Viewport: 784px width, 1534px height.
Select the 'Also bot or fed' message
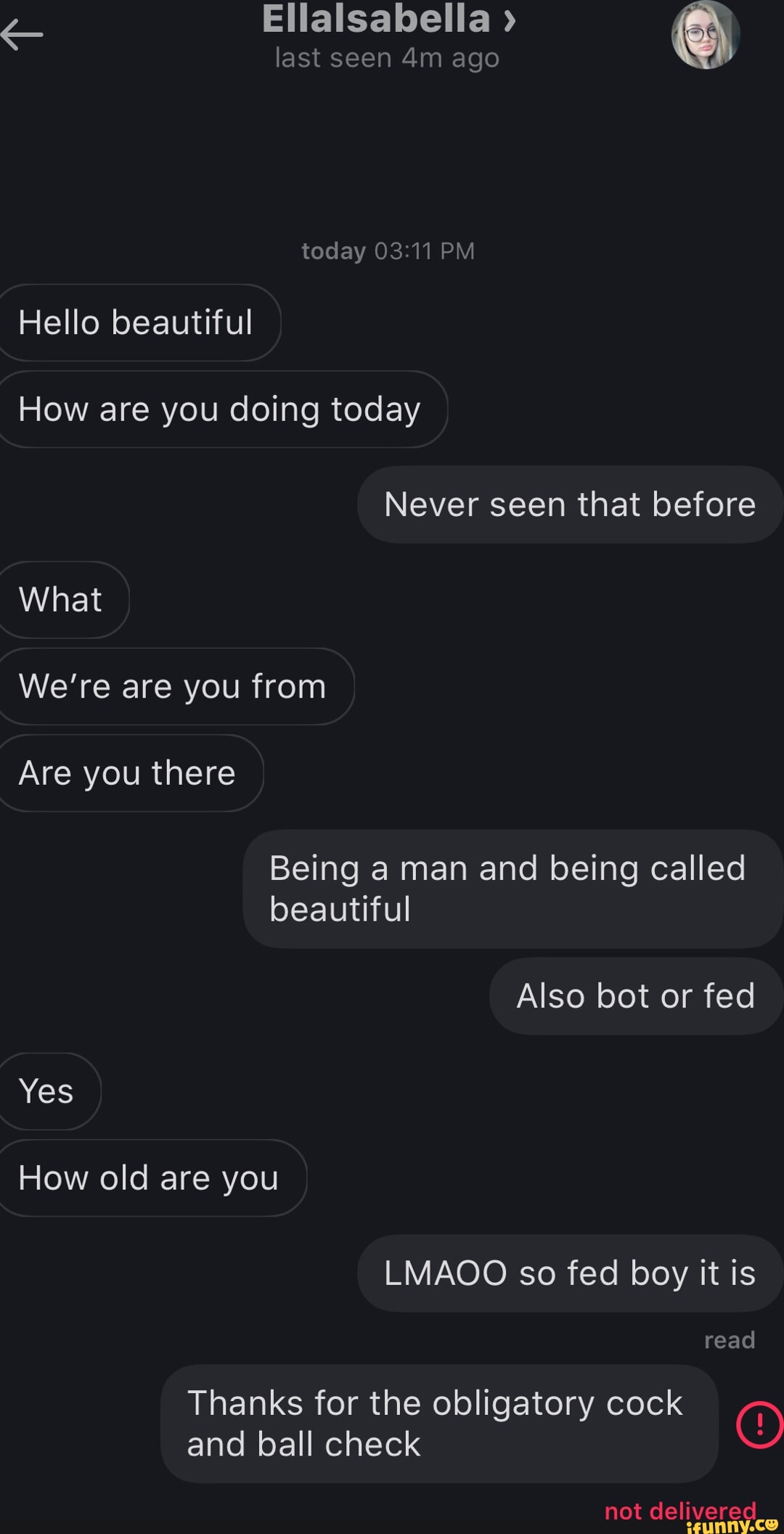point(635,996)
